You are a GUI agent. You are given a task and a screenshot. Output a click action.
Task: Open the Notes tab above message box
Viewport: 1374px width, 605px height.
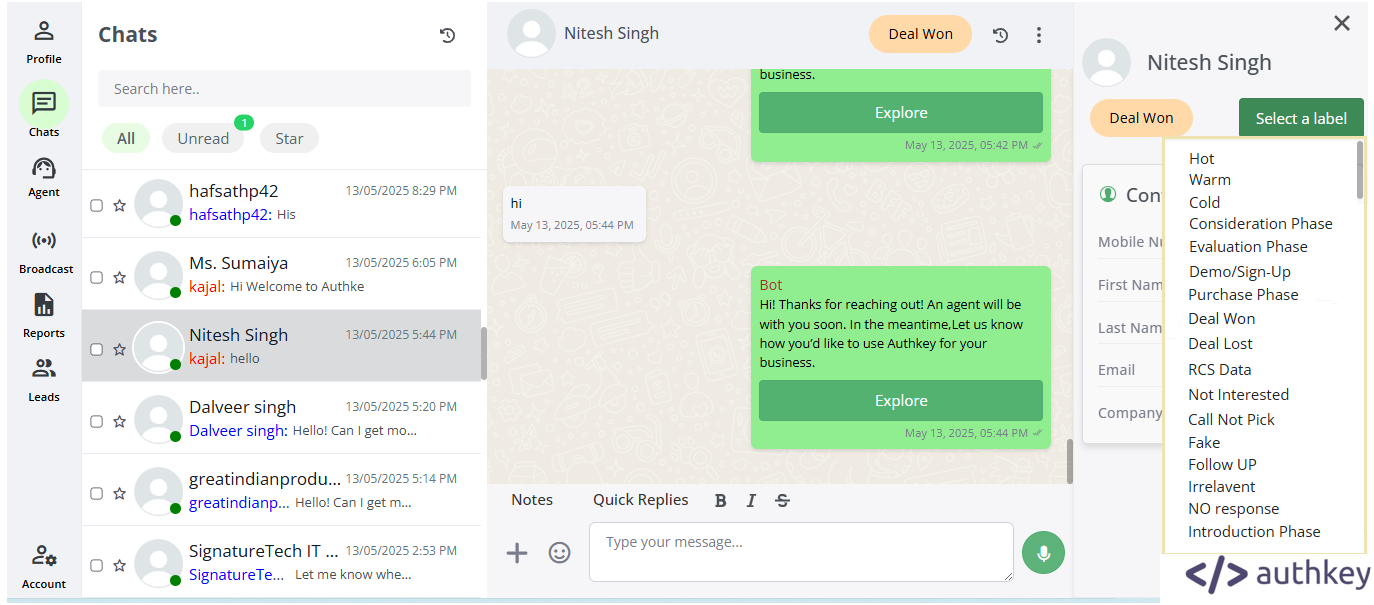(x=532, y=500)
